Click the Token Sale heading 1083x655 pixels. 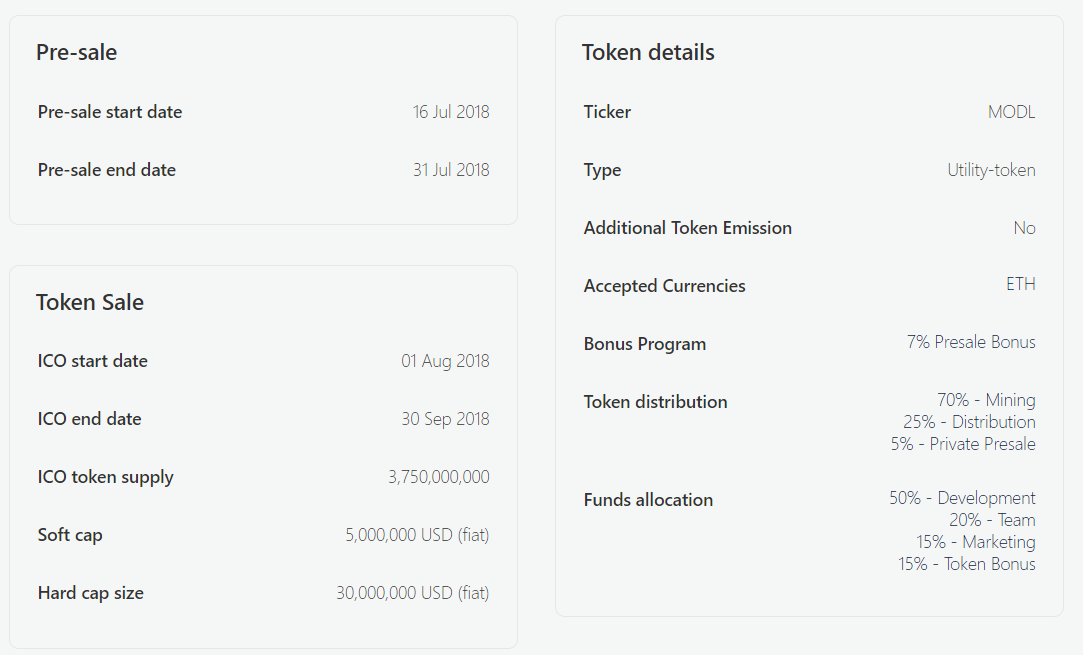[x=90, y=303]
